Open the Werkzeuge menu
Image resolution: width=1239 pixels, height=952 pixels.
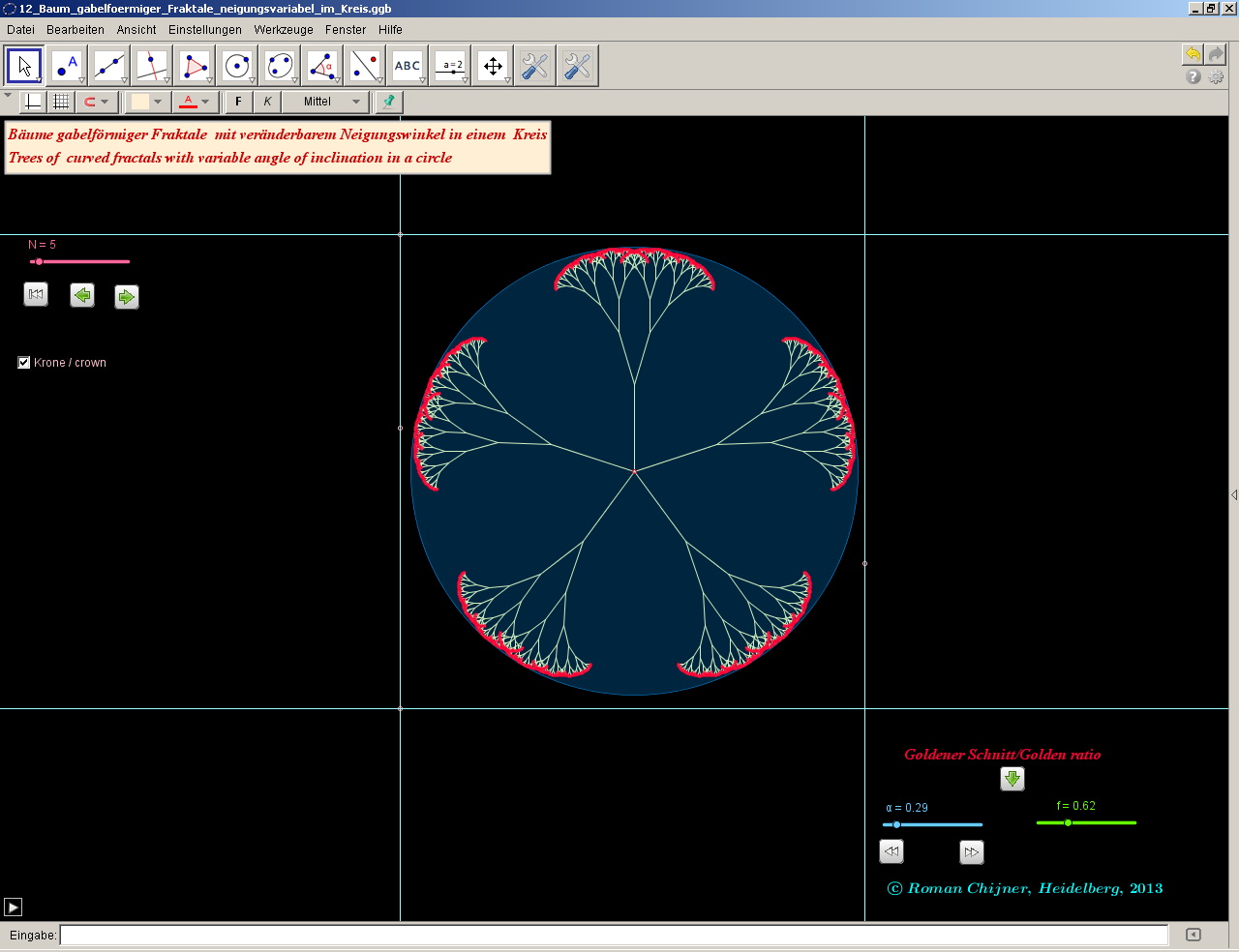(284, 30)
